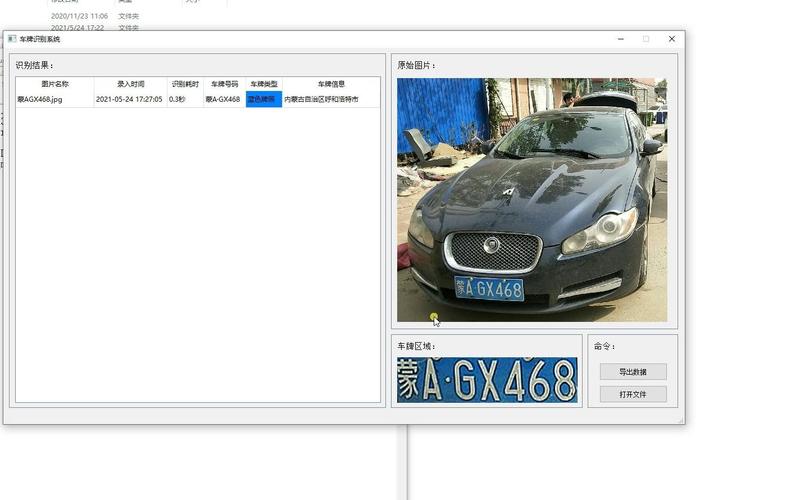The width and height of the screenshot is (800, 500).
Task: Click the 0.3秒 recognition time cell
Action: tap(185, 99)
